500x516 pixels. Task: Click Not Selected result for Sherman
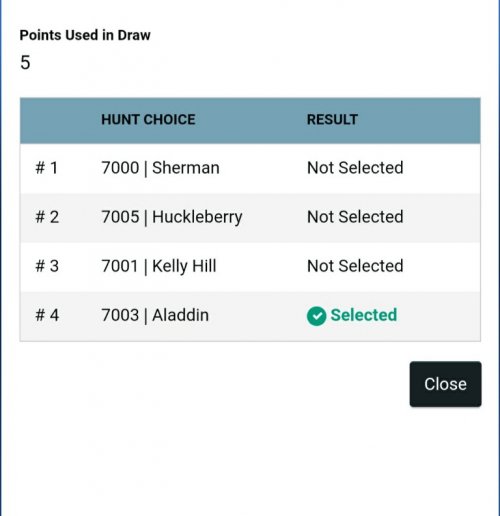pos(355,168)
